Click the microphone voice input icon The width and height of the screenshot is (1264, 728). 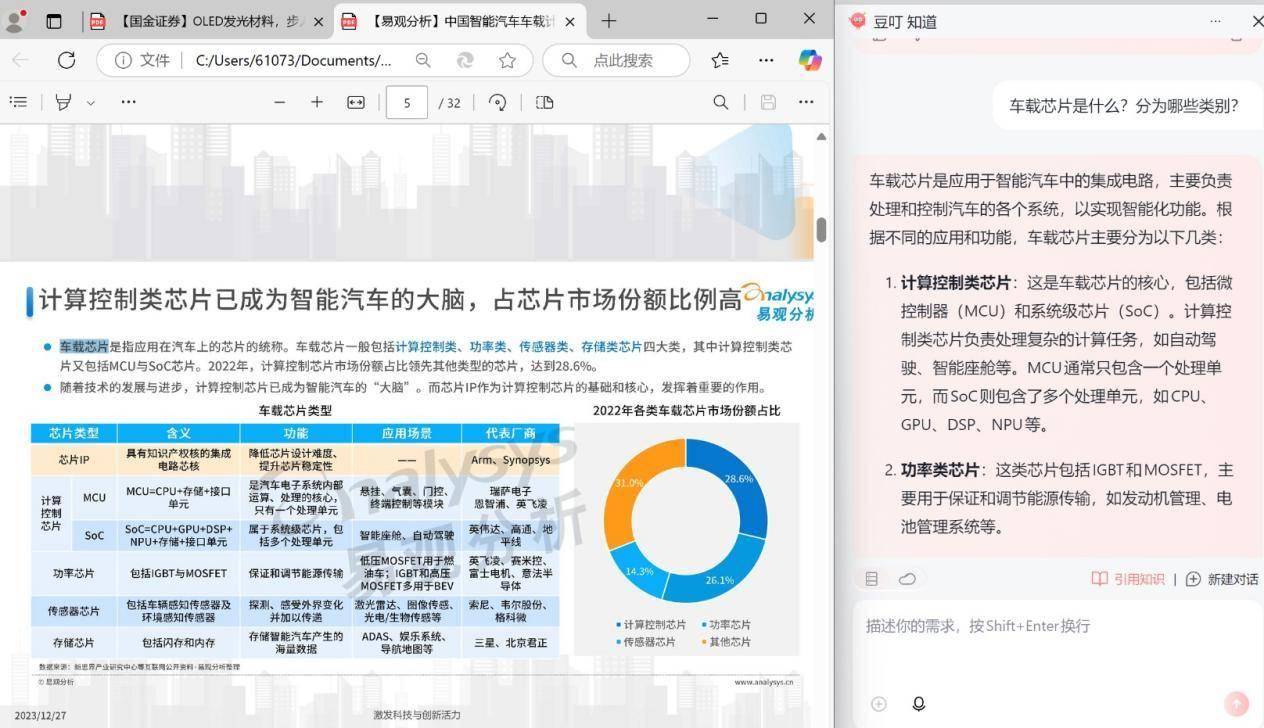tap(918, 704)
